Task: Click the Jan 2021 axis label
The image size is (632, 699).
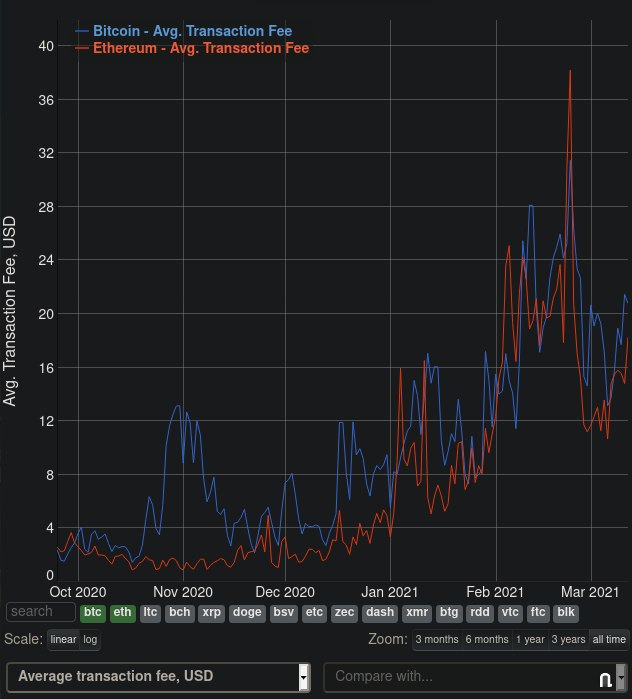Action: pyautogui.click(x=390, y=592)
